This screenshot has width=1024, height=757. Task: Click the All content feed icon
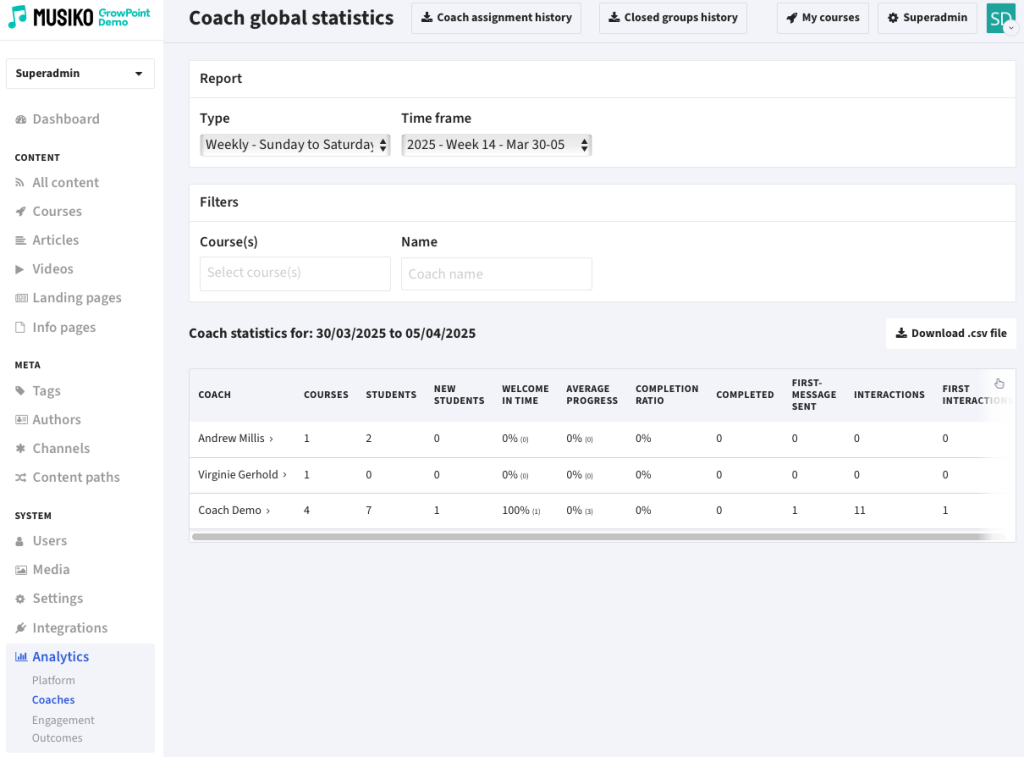click(x=20, y=183)
